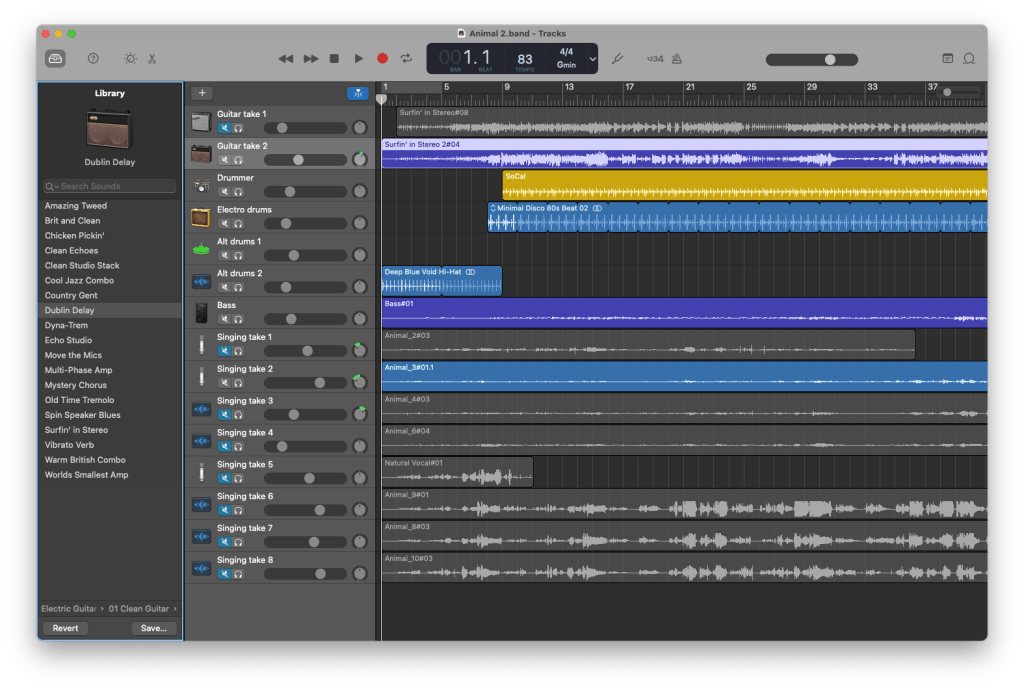Click the Save... button in Library
This screenshot has height=689, width=1024.
pos(154,629)
